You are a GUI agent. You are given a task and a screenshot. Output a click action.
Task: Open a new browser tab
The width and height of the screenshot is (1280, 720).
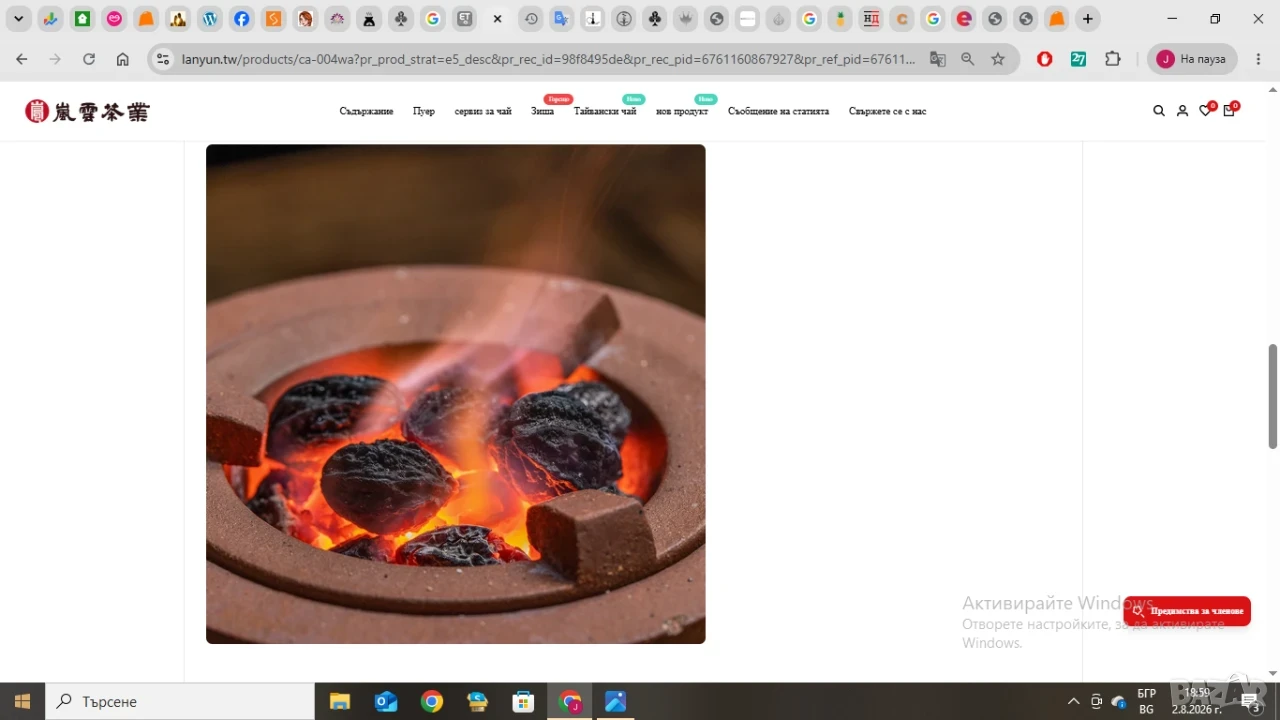click(x=1088, y=19)
